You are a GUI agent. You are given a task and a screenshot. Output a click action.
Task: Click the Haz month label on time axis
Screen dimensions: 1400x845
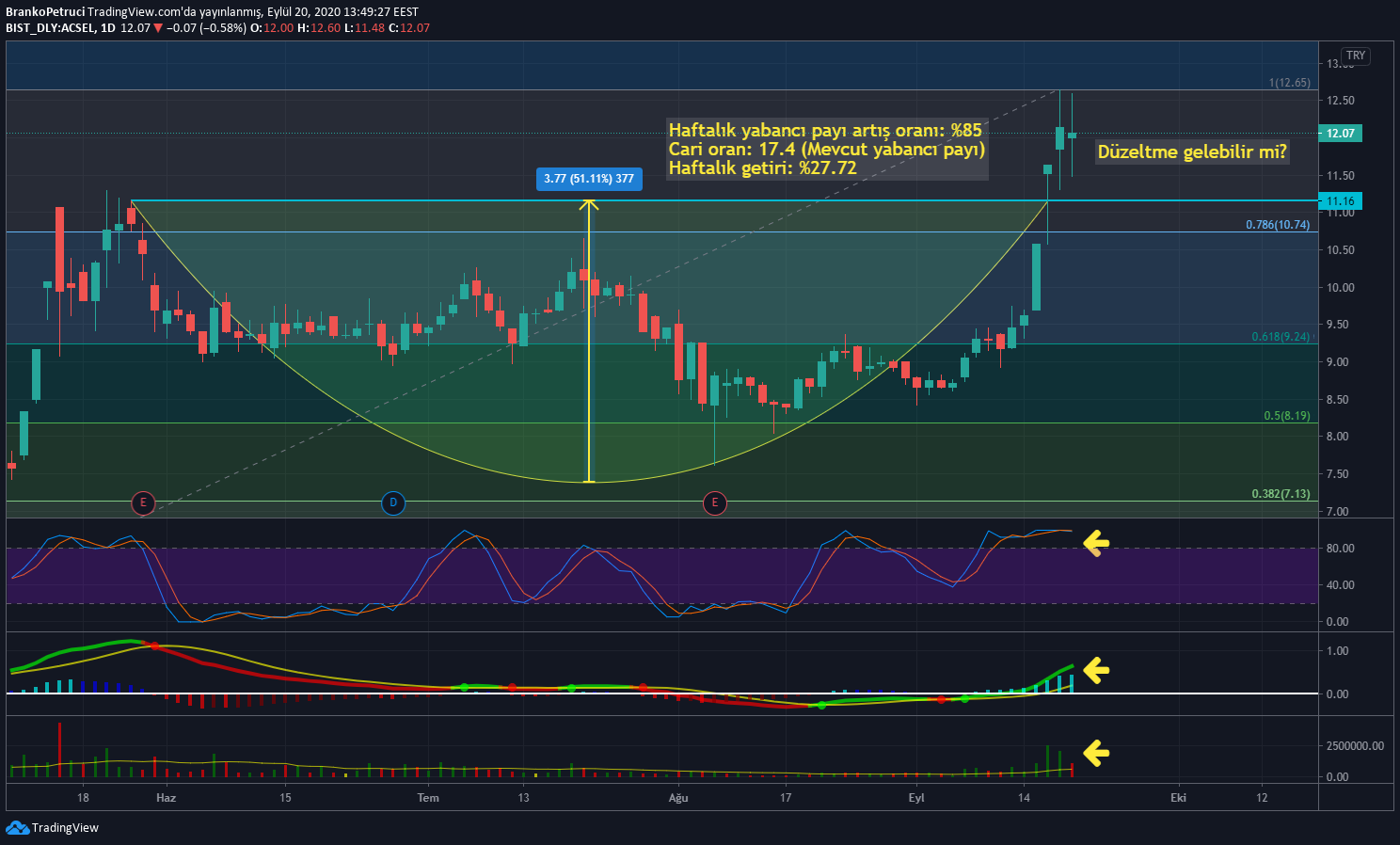click(x=166, y=798)
